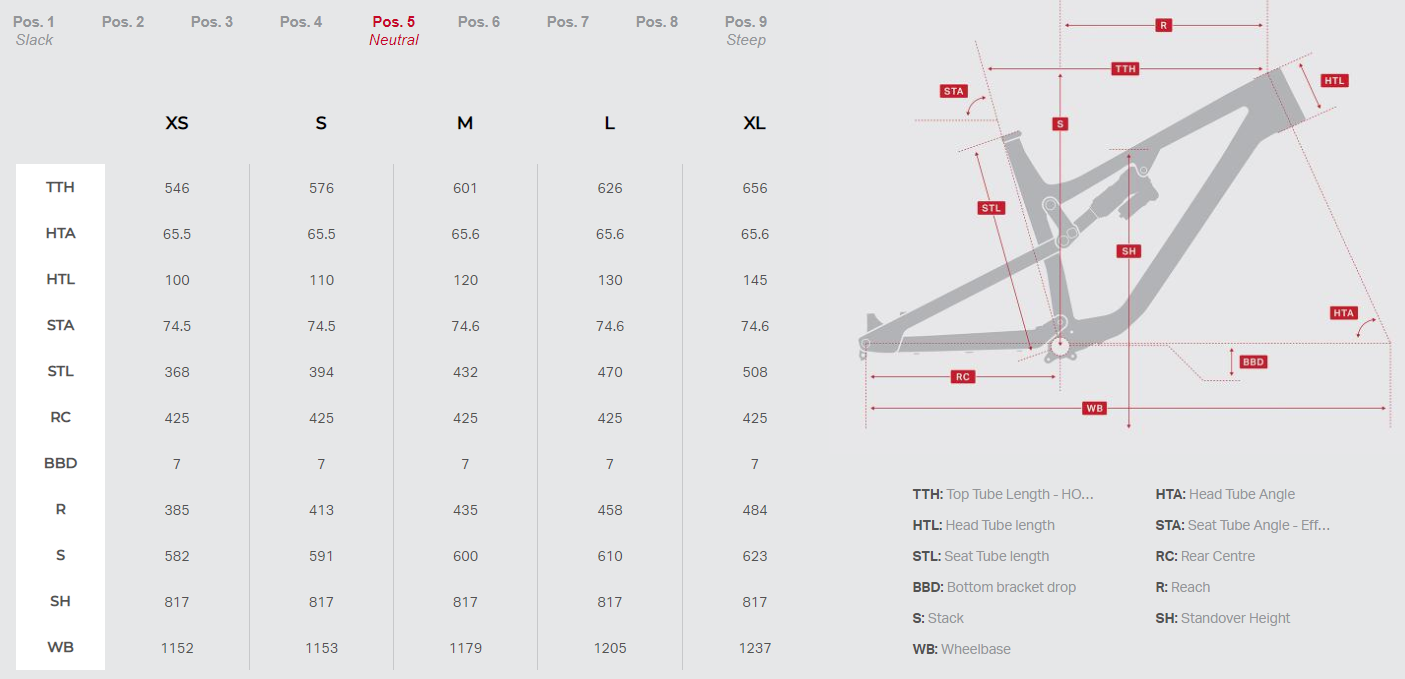Open the Pos. 3 geometry tab
Viewport: 1405px width, 679px height.
[212, 22]
